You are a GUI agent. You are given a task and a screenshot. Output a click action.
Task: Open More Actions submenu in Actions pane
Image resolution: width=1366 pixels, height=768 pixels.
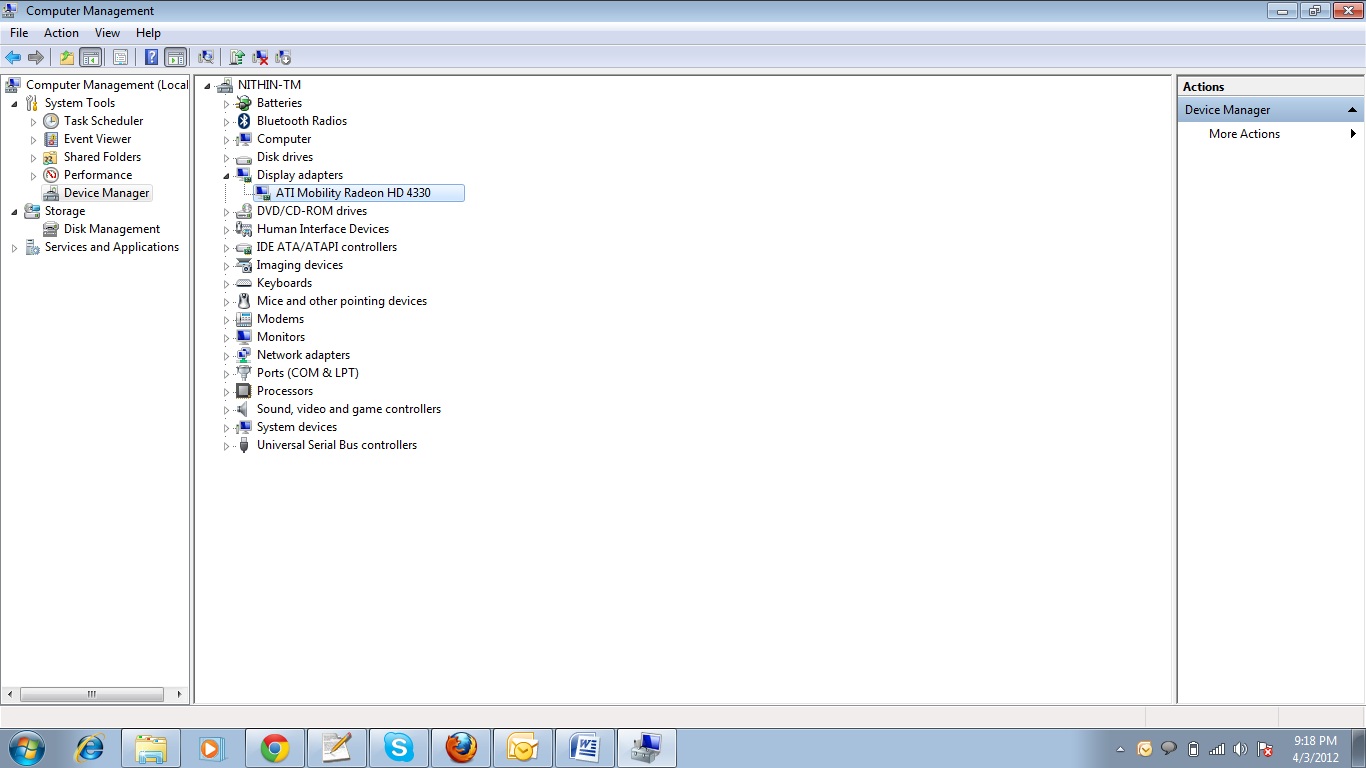pyautogui.click(x=1270, y=134)
